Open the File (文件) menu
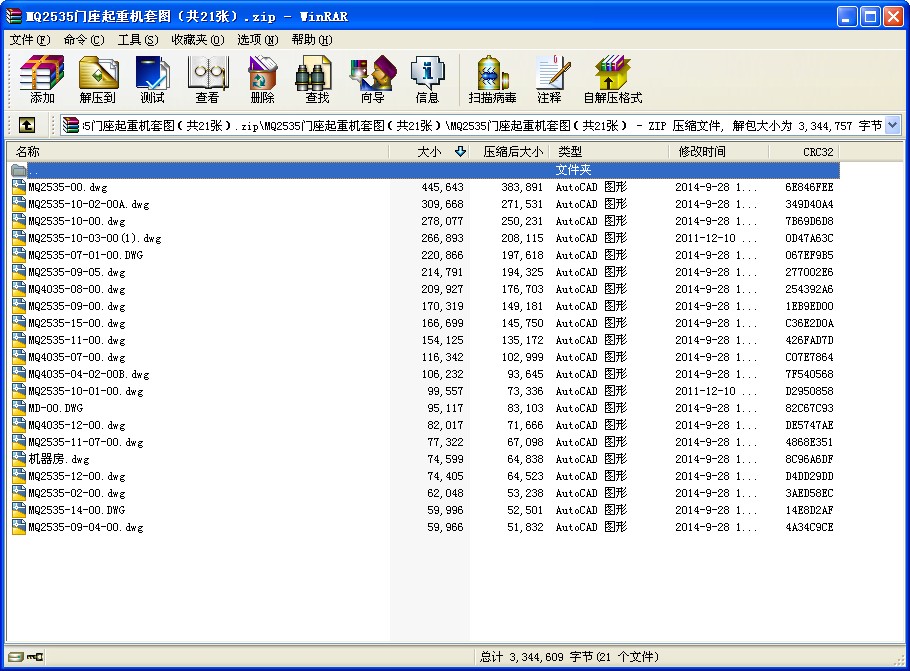 pos(30,39)
